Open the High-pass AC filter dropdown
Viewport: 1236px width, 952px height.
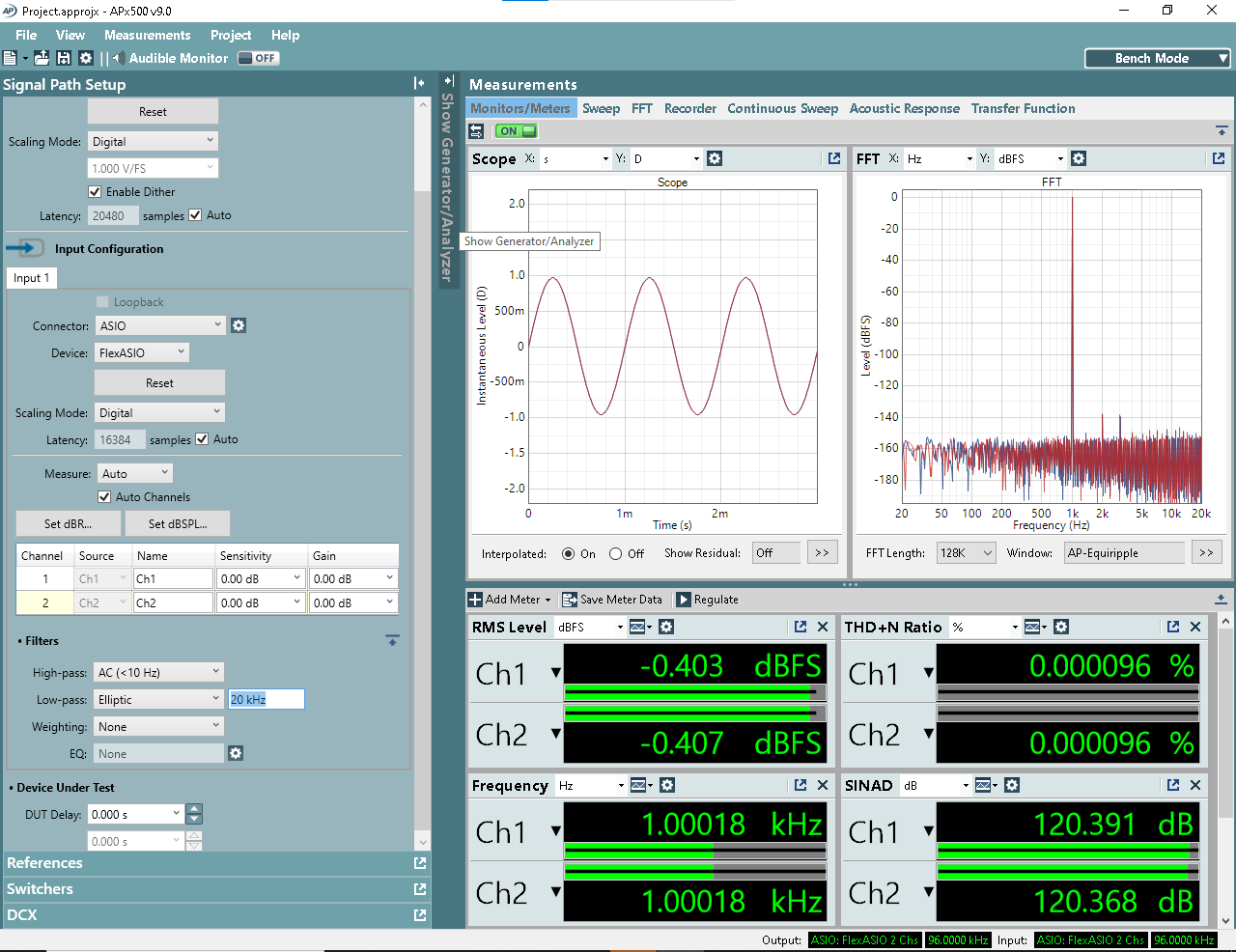coord(159,672)
